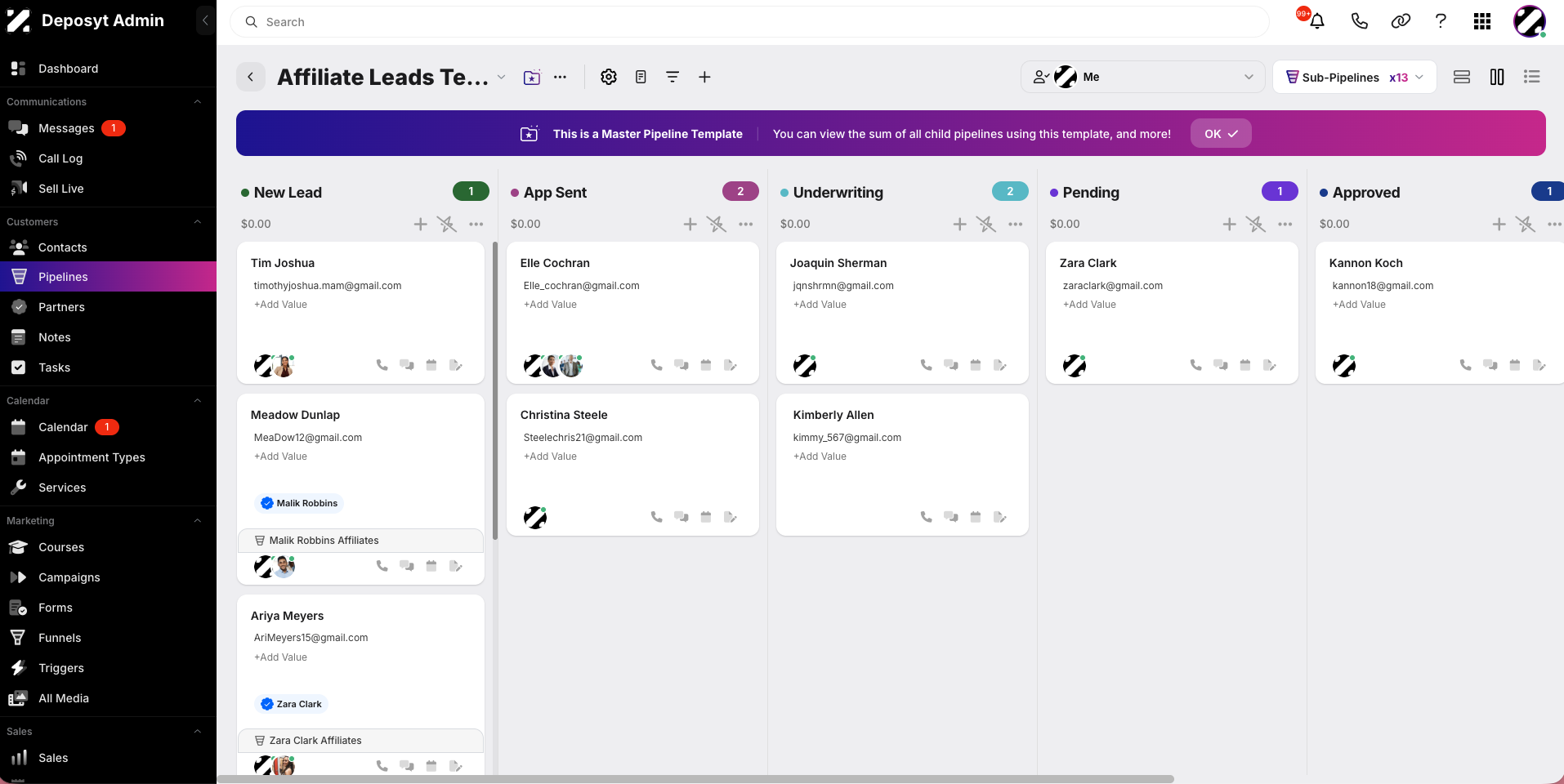Collapse the Calendar sidebar section

tap(197, 401)
